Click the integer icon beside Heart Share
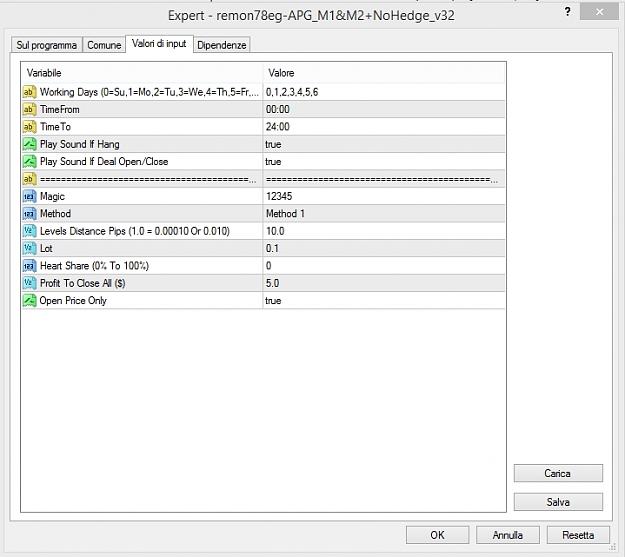Screen dimensions: 625x557 (29, 266)
